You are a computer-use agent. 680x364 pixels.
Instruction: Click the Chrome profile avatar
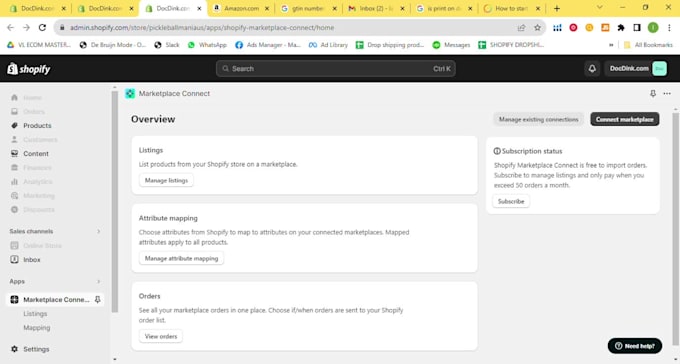click(x=653, y=27)
